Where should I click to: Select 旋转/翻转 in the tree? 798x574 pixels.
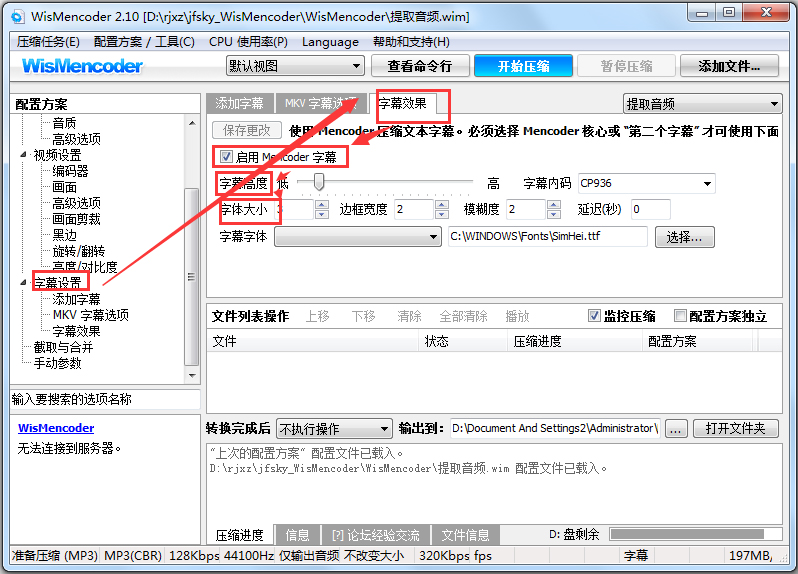click(x=79, y=251)
